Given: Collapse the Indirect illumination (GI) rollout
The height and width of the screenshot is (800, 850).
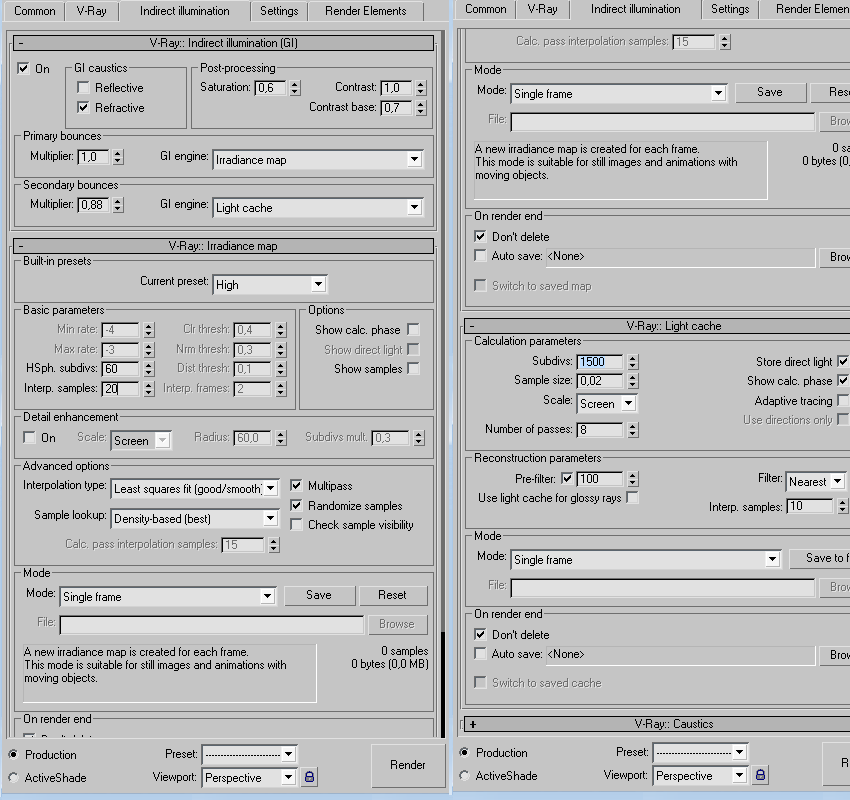Looking at the screenshot, I should click(x=21, y=43).
